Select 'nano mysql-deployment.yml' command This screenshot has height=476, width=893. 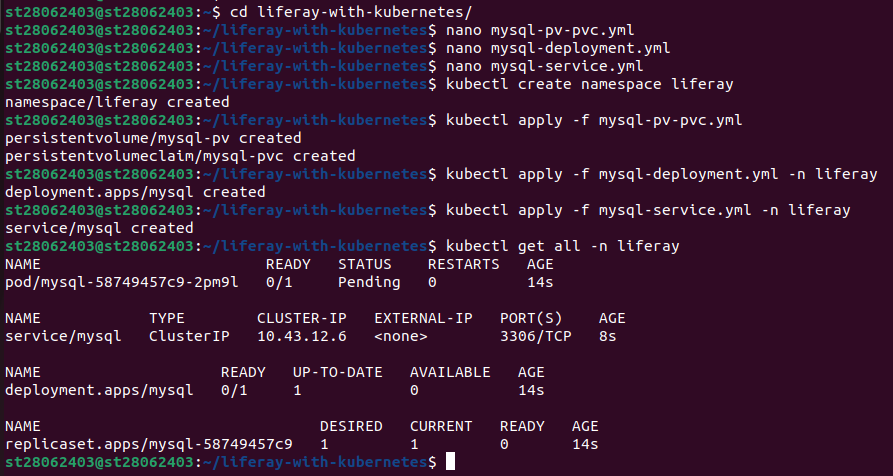pyautogui.click(x=558, y=48)
